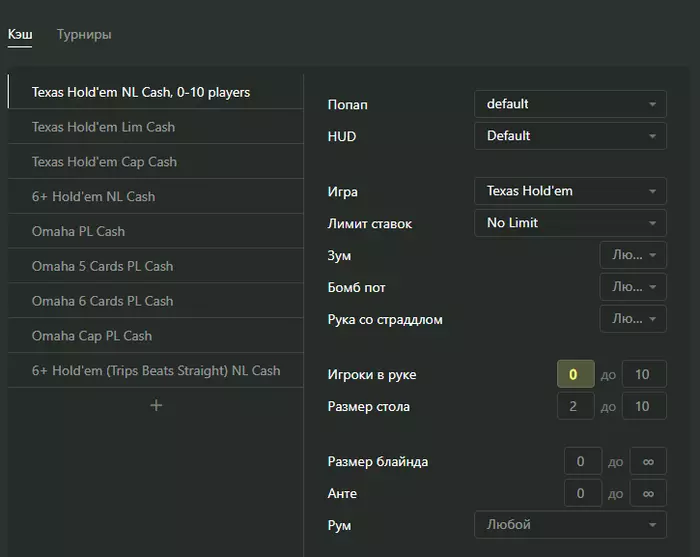Open the Рука со страддлом dropdown
The height and width of the screenshot is (557, 700).
[x=633, y=319]
